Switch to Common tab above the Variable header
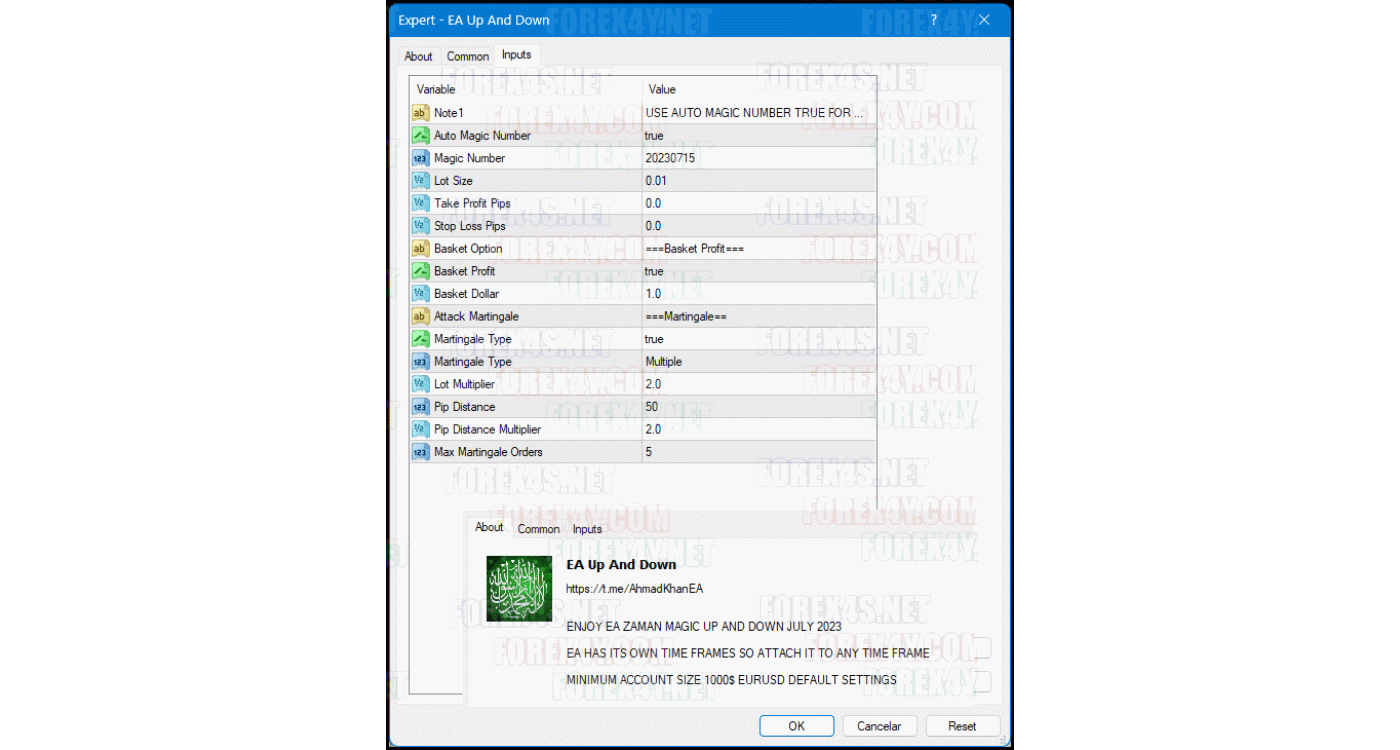This screenshot has width=1400, height=750. tap(468, 56)
